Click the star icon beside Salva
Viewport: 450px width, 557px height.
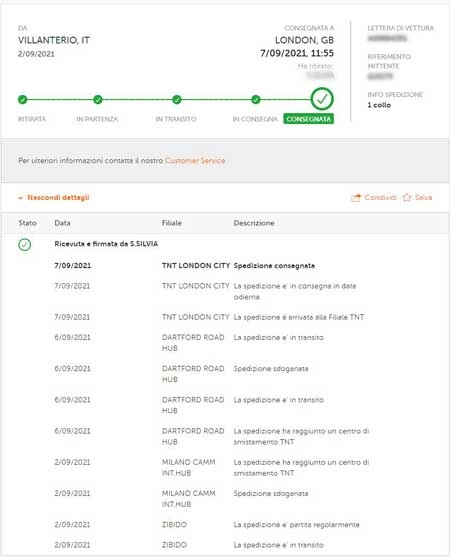(407, 198)
